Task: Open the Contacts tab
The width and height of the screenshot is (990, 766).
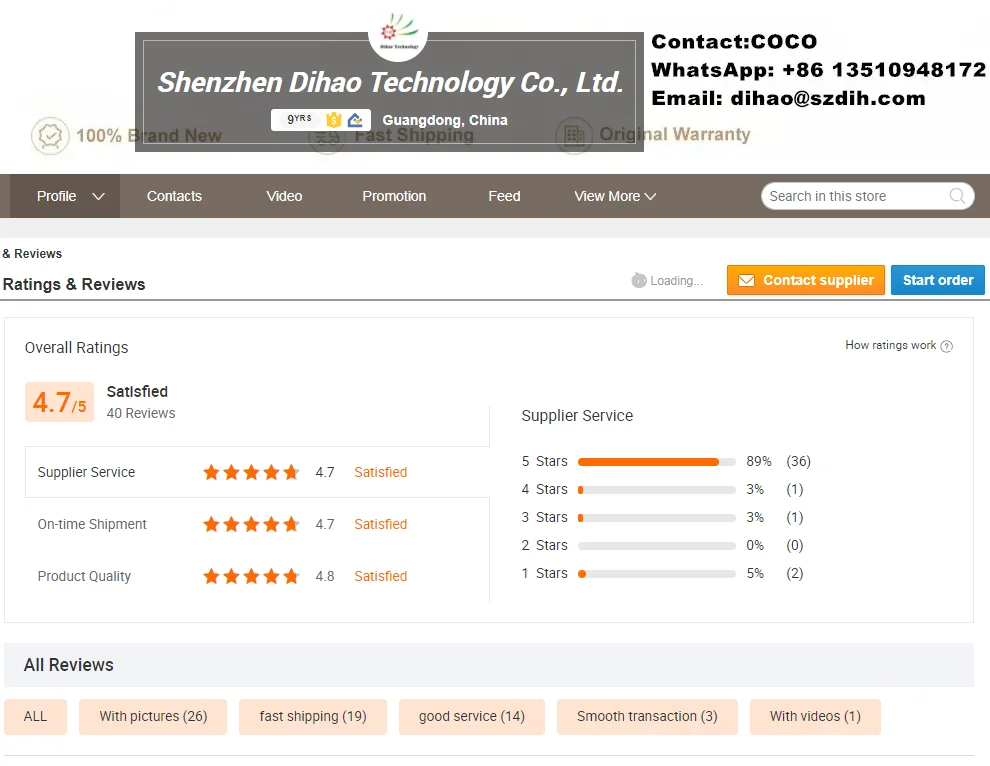Action: click(174, 196)
